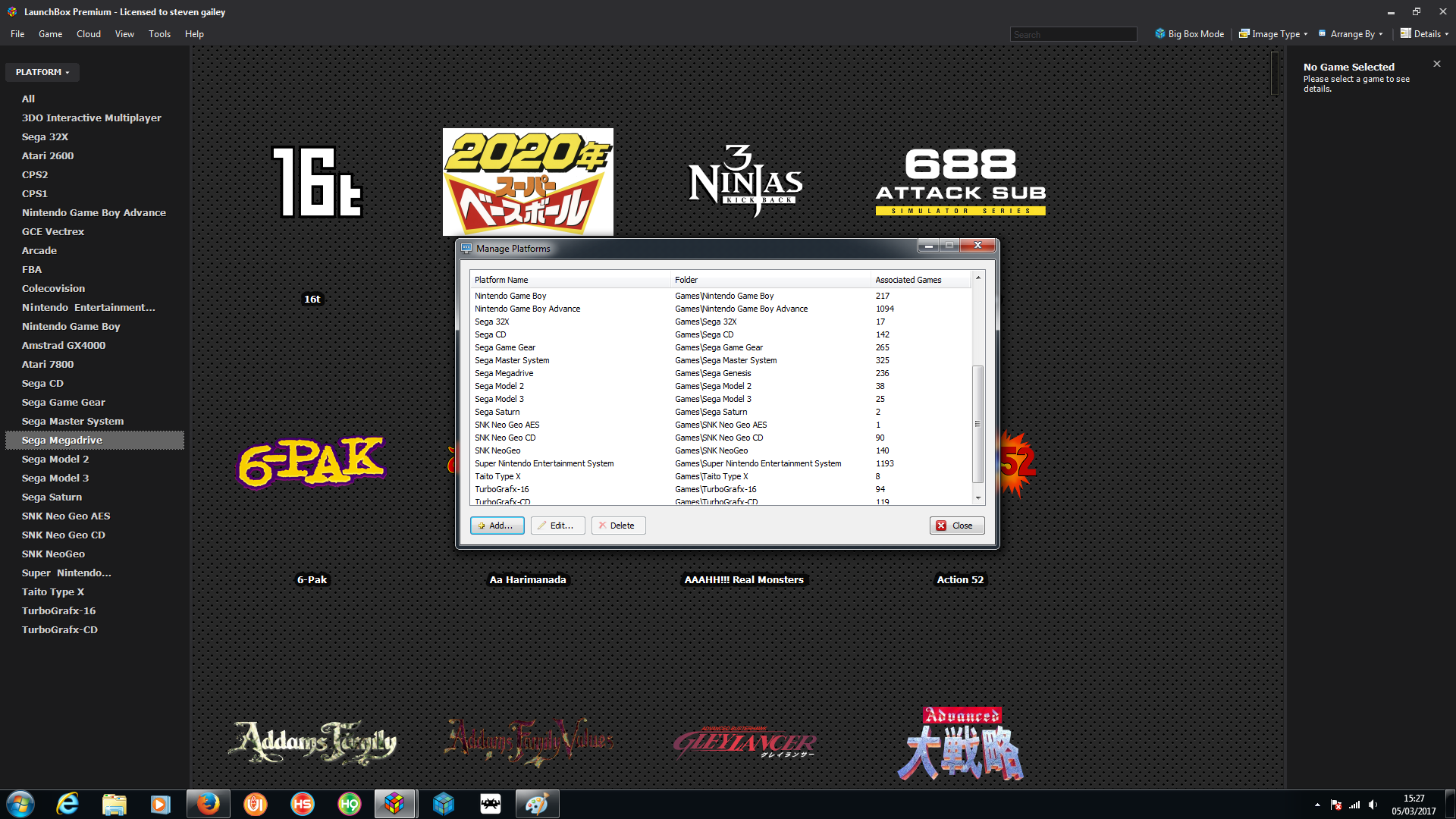The image size is (1456, 819).
Task: Click the 2020 Super Baseball thumbnail
Action: 528,182
